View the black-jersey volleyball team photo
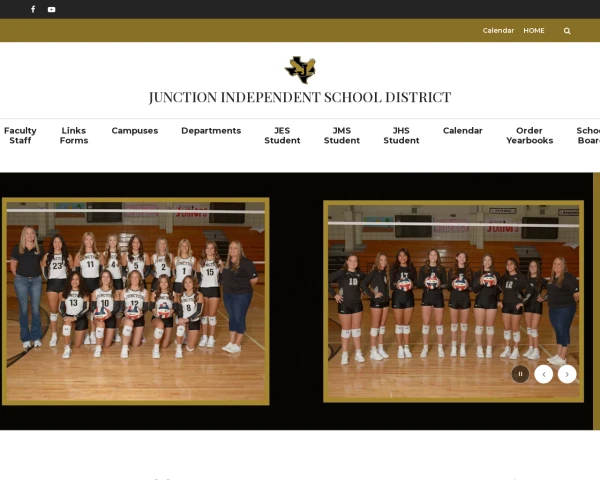The height and width of the screenshot is (480, 600). point(453,301)
